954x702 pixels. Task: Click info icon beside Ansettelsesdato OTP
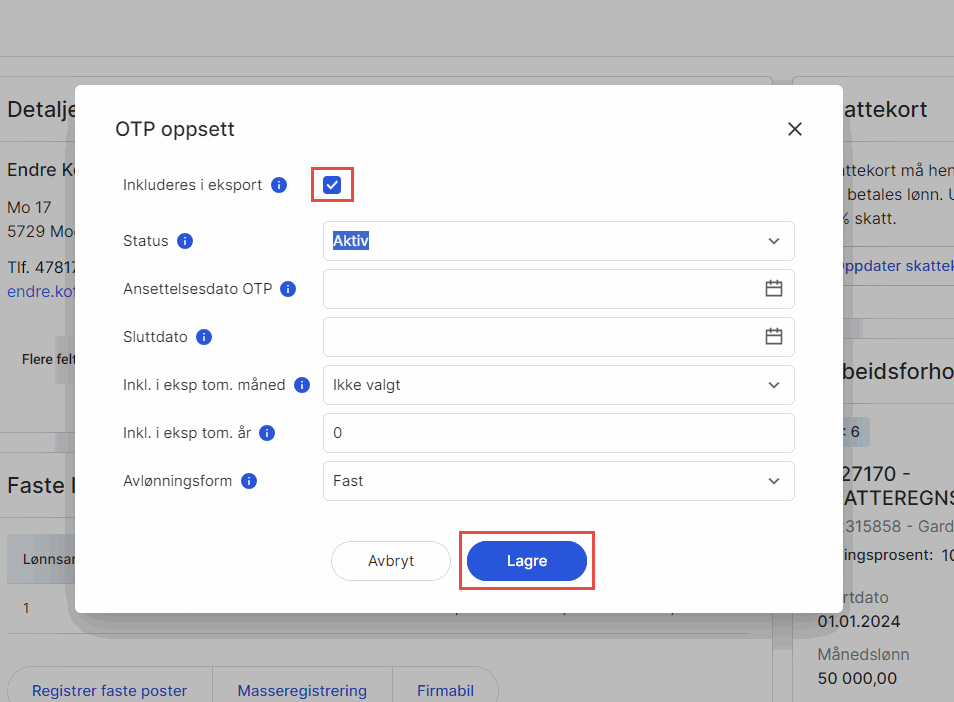pyautogui.click(x=288, y=289)
